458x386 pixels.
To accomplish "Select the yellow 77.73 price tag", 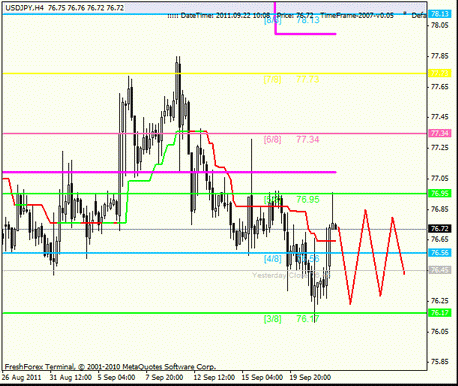I will 440,73.
